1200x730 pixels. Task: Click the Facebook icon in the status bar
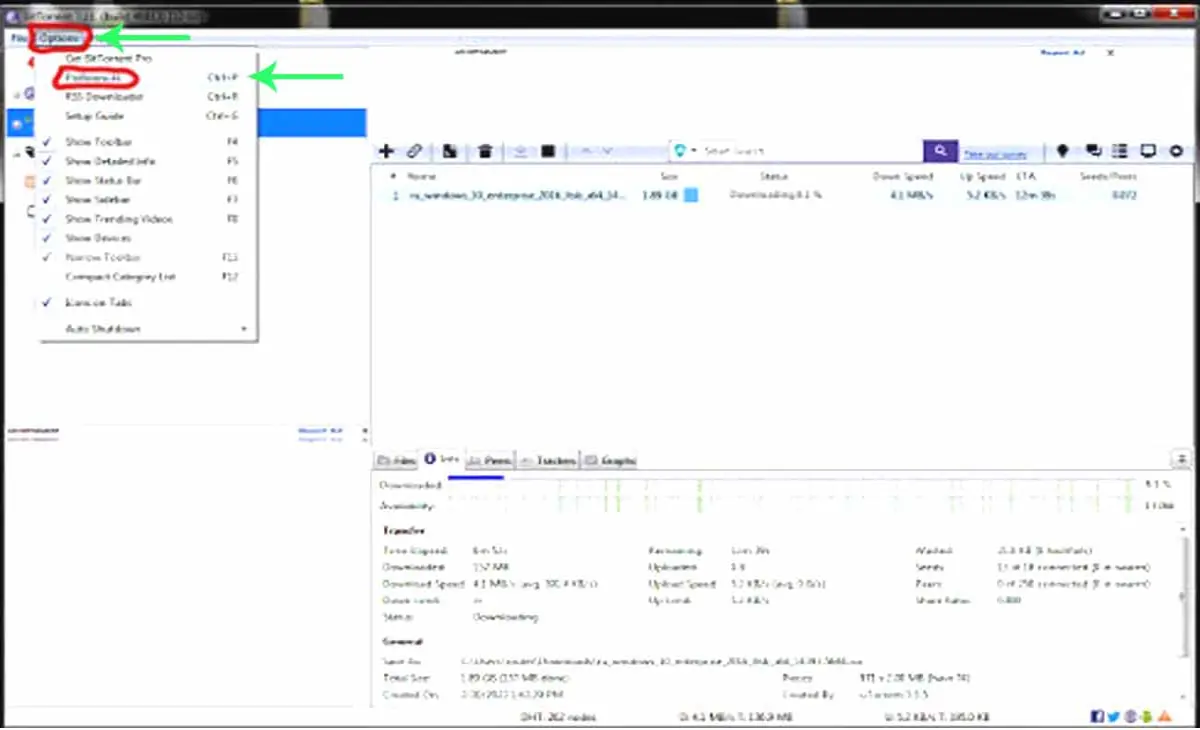tap(1098, 716)
